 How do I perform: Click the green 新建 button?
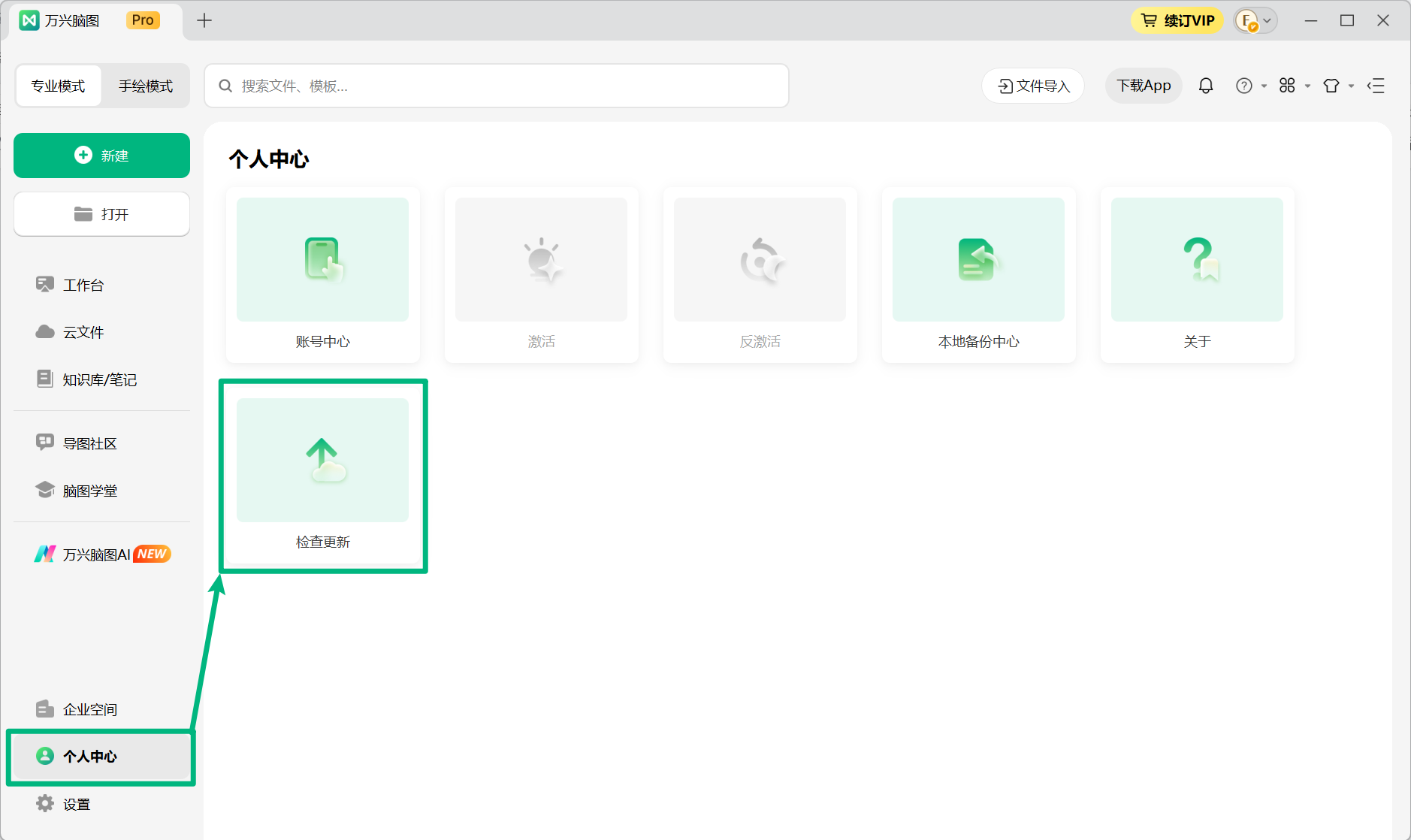101,156
